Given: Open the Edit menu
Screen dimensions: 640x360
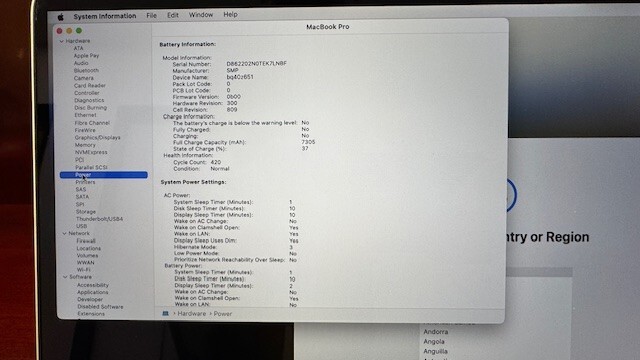Looking at the screenshot, I should 173,15.
